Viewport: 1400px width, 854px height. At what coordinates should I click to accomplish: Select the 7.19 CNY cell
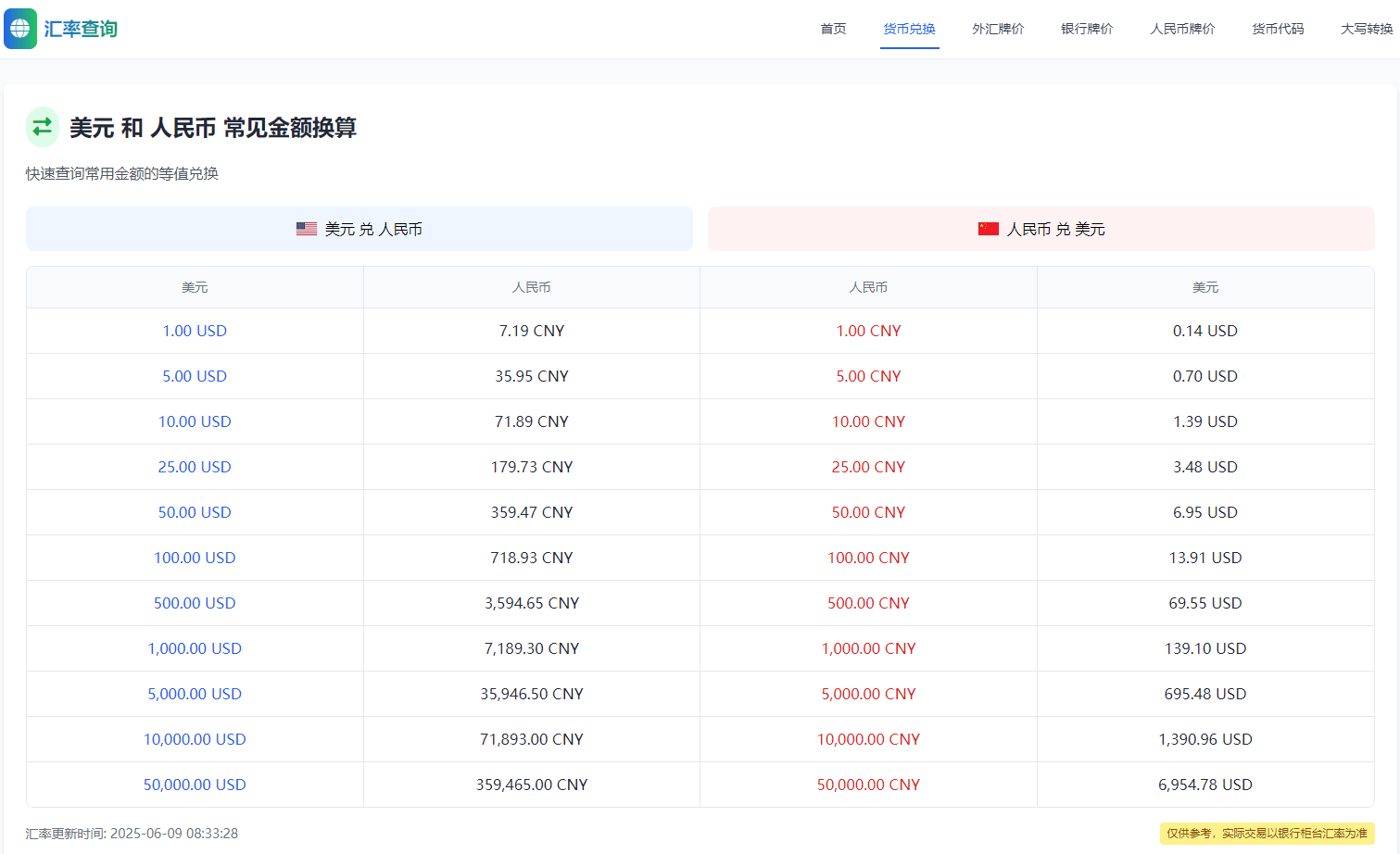click(x=532, y=331)
